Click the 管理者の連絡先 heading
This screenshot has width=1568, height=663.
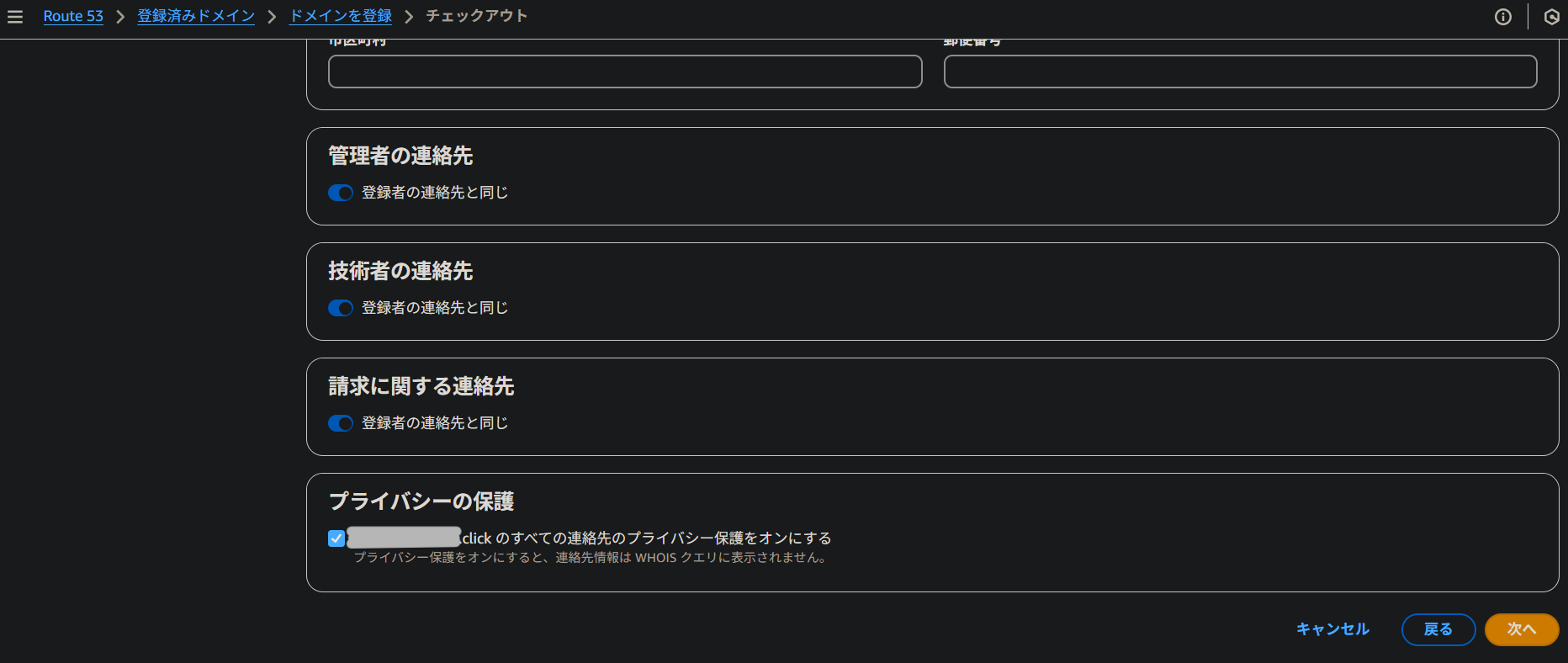[400, 156]
